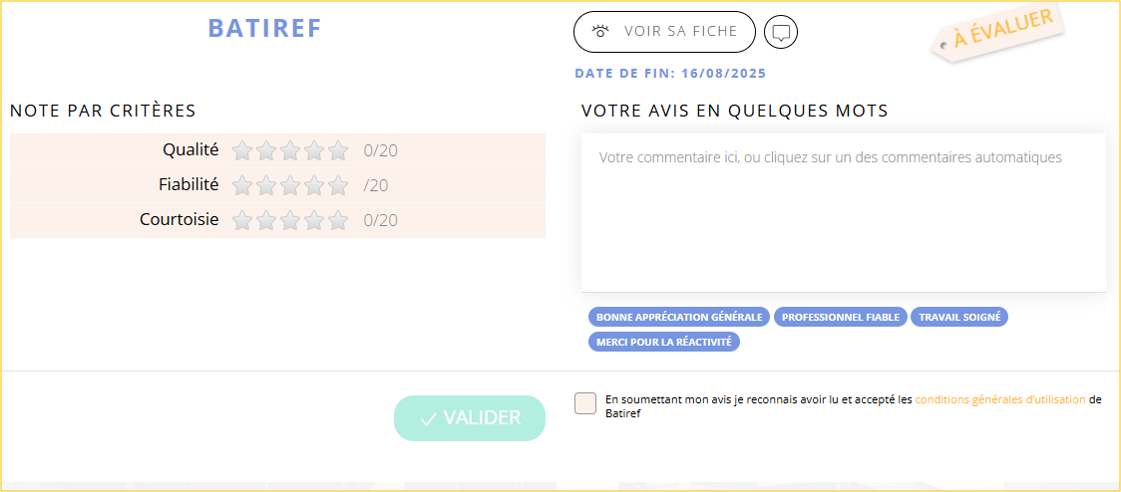
Task: Give Fiabilité a third star rating
Action: click(x=290, y=185)
